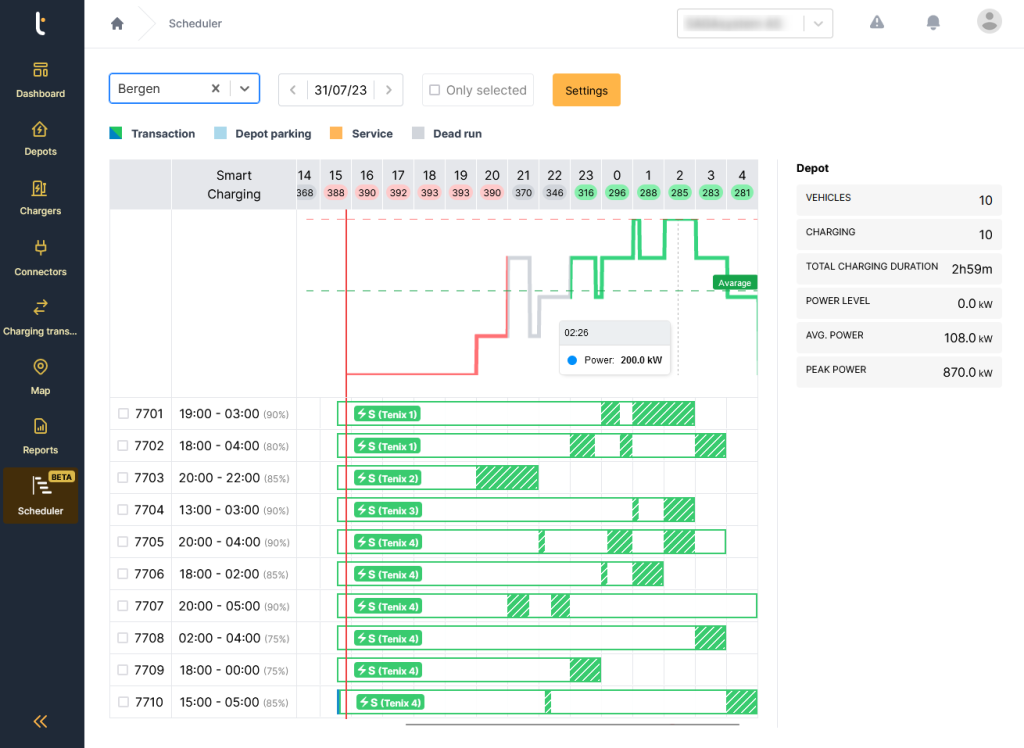
Task: Enable the Only selected checkbox
Action: (x=434, y=90)
